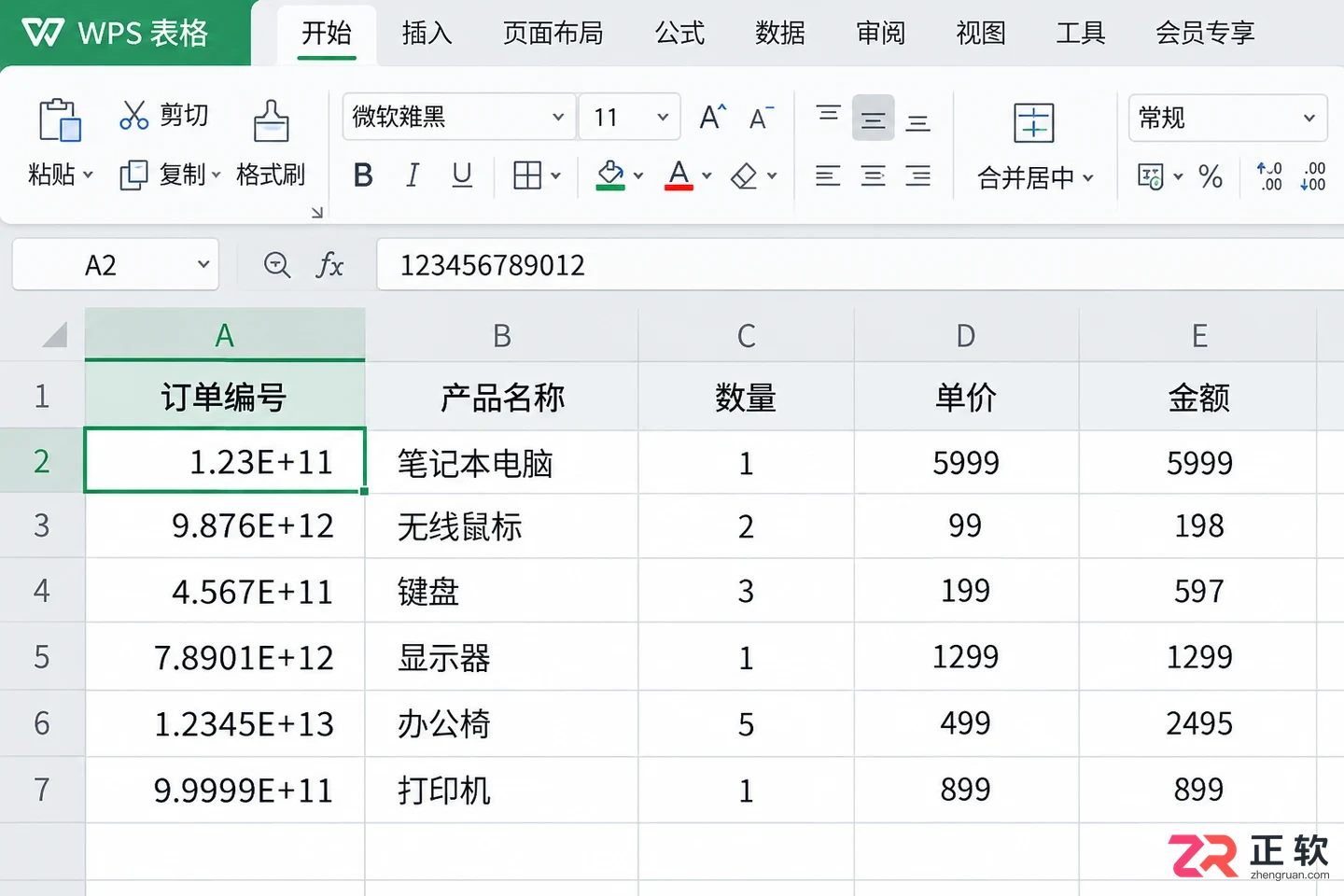
Task: Expand the A2 name box dropdown
Action: tap(203, 265)
